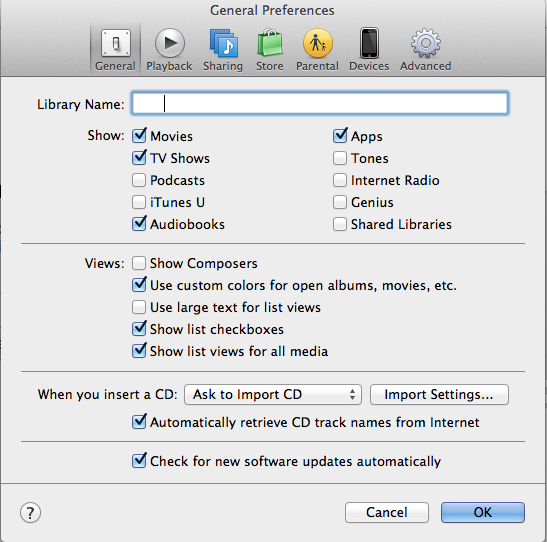Open the Playback preferences icon
This screenshot has height=542, width=547.
[170, 43]
